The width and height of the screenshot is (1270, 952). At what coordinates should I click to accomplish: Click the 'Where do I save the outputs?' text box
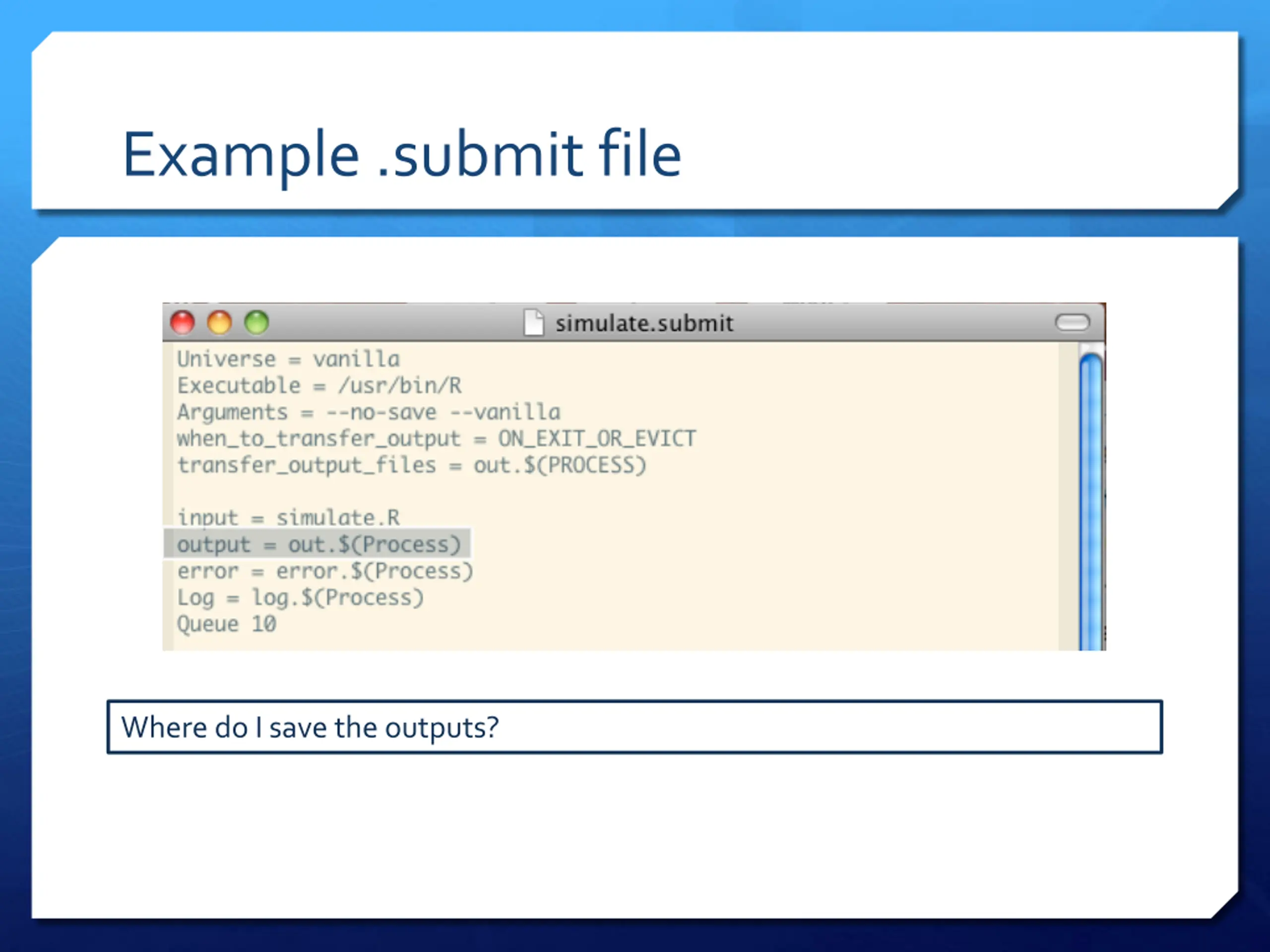tap(635, 727)
